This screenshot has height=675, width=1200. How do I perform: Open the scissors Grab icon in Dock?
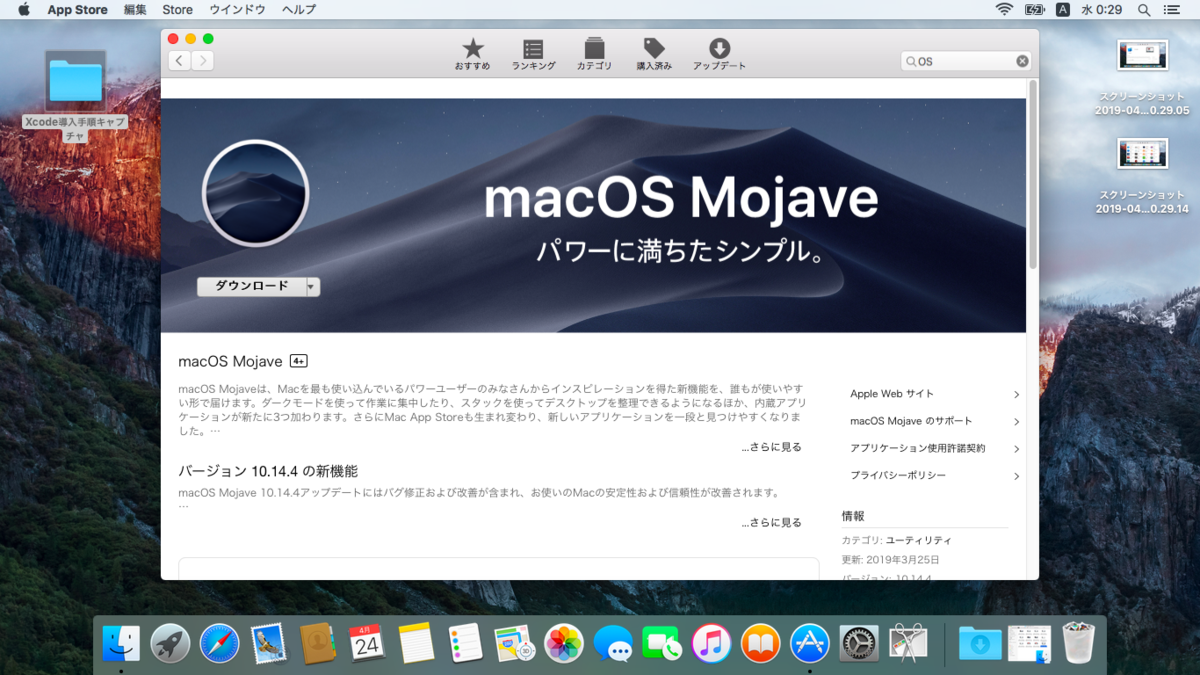[x=908, y=643]
